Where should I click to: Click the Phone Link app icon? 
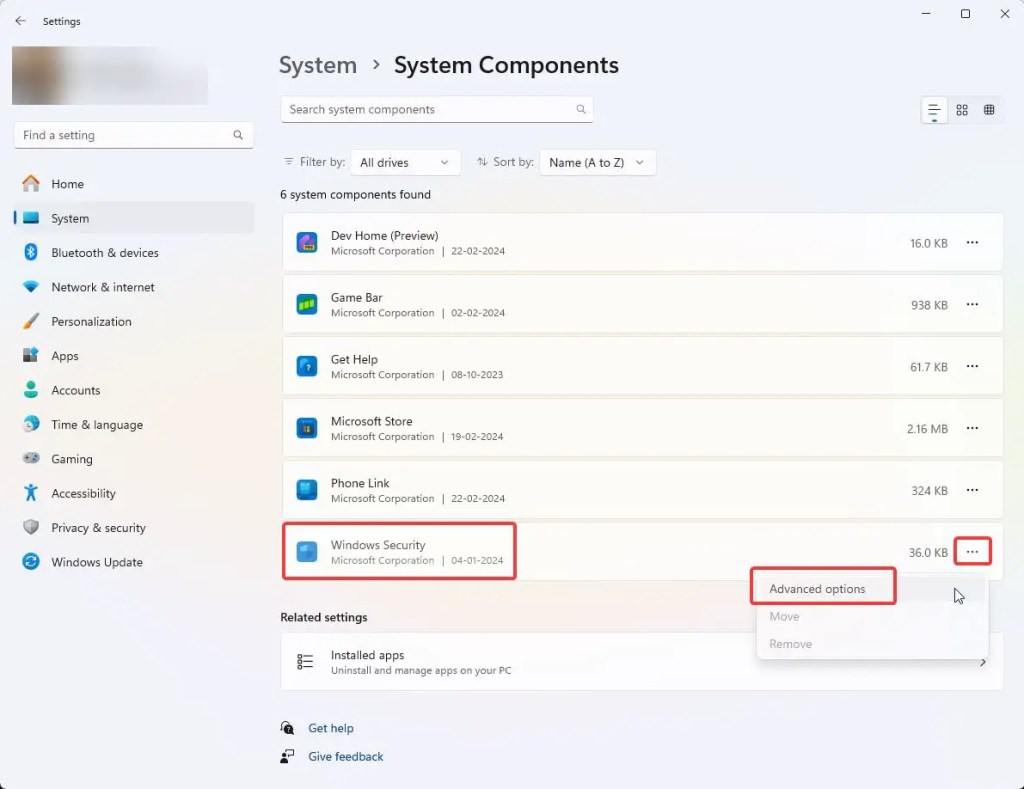click(x=307, y=490)
